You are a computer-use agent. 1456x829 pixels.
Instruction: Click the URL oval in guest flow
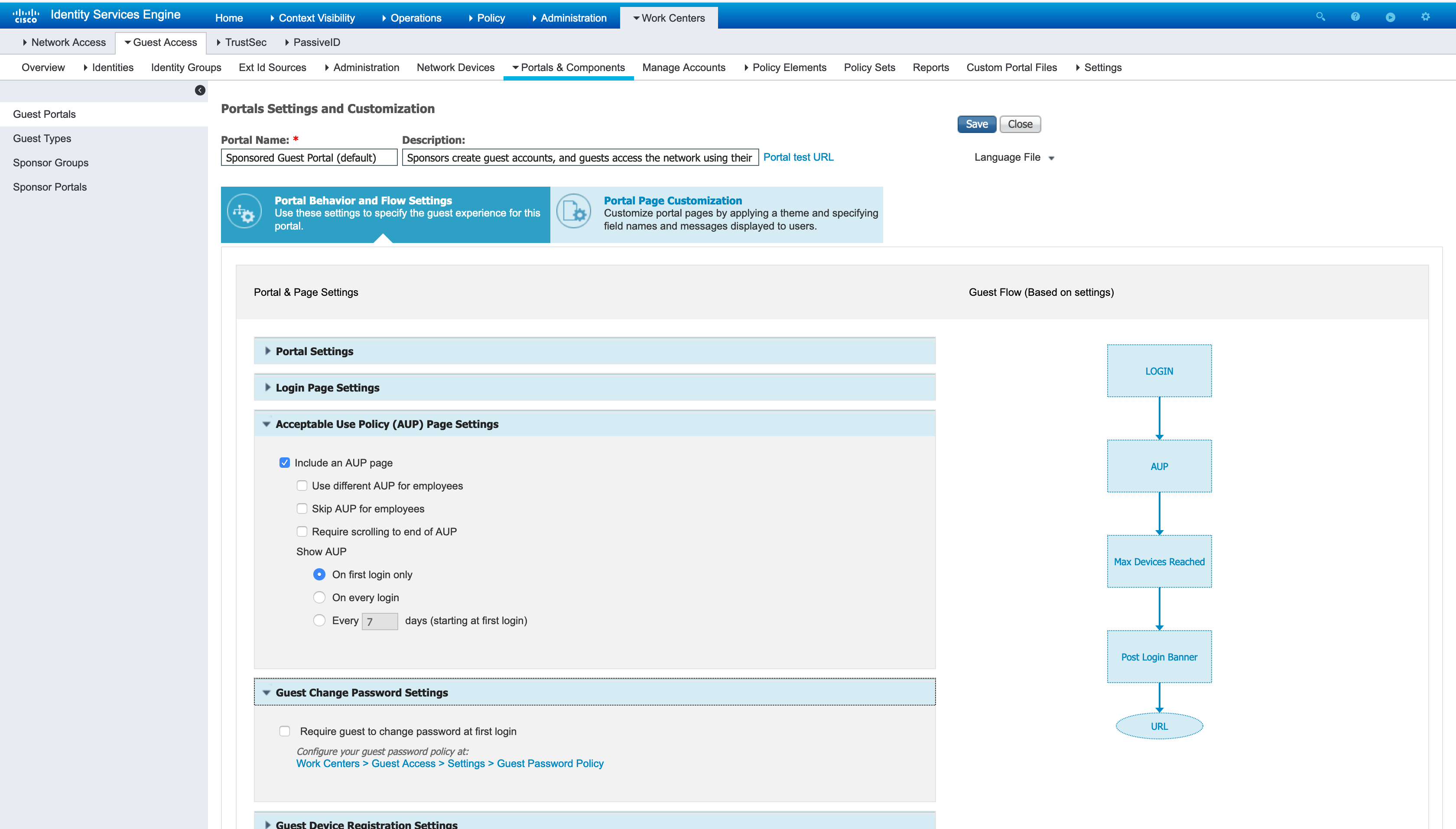pos(1159,726)
